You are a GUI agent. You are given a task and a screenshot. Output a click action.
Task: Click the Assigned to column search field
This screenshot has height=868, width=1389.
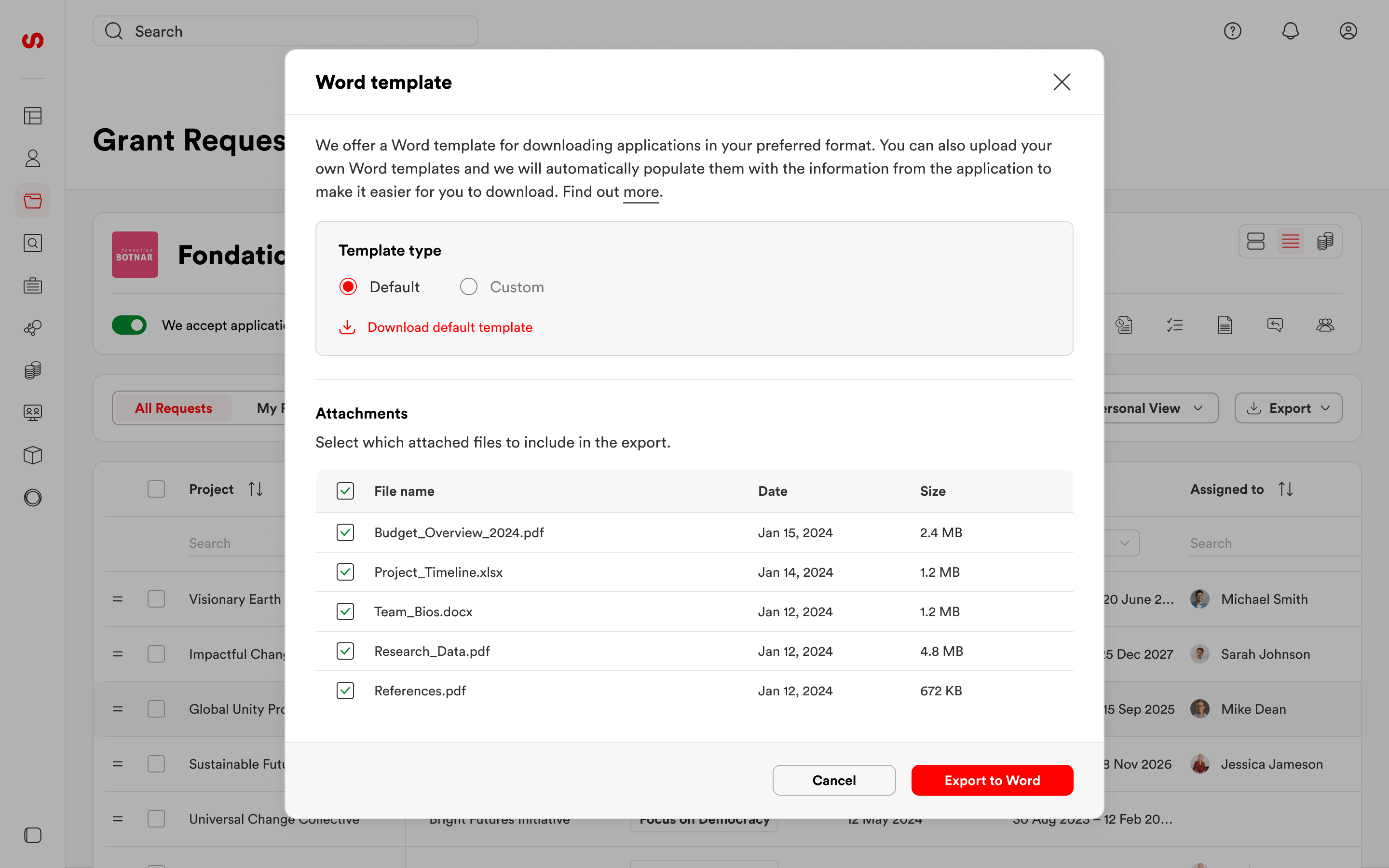tap(1275, 543)
